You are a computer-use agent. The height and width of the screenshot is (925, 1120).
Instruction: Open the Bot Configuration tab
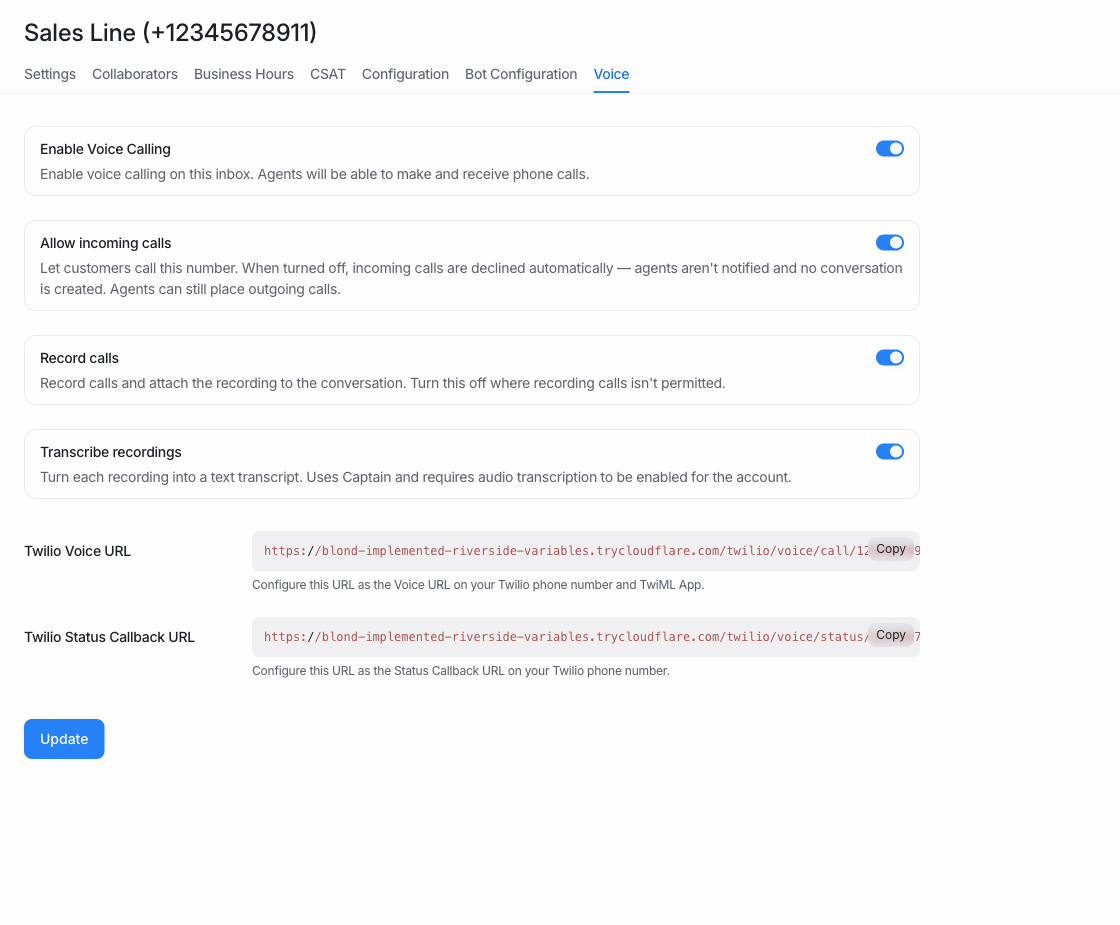(521, 74)
